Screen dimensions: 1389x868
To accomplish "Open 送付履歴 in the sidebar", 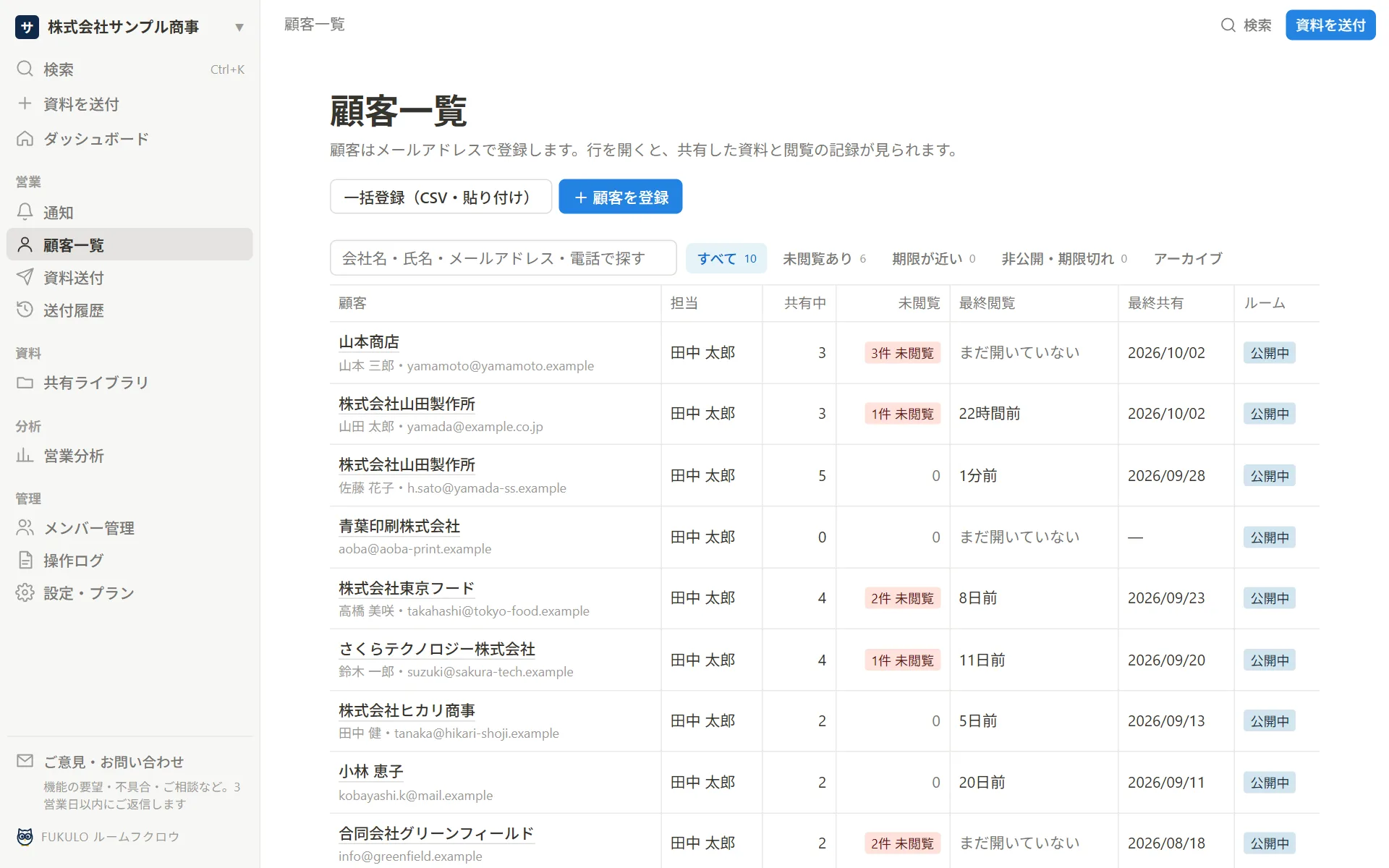I will pos(129,310).
